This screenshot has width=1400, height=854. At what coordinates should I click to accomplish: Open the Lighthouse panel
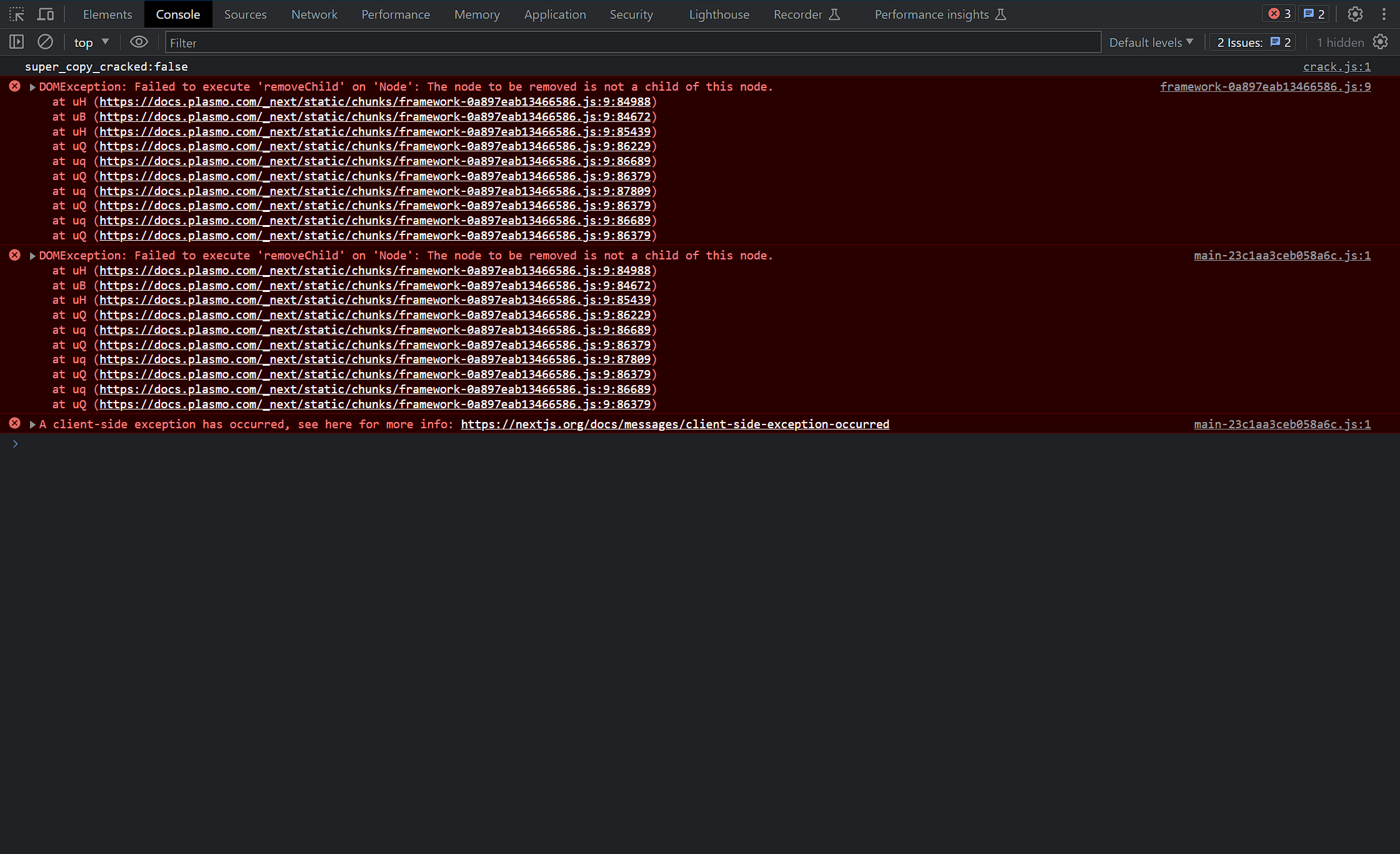point(718,14)
